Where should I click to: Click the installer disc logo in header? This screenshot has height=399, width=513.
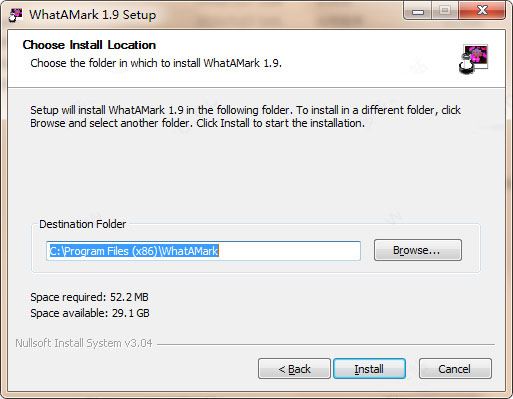pos(473,59)
